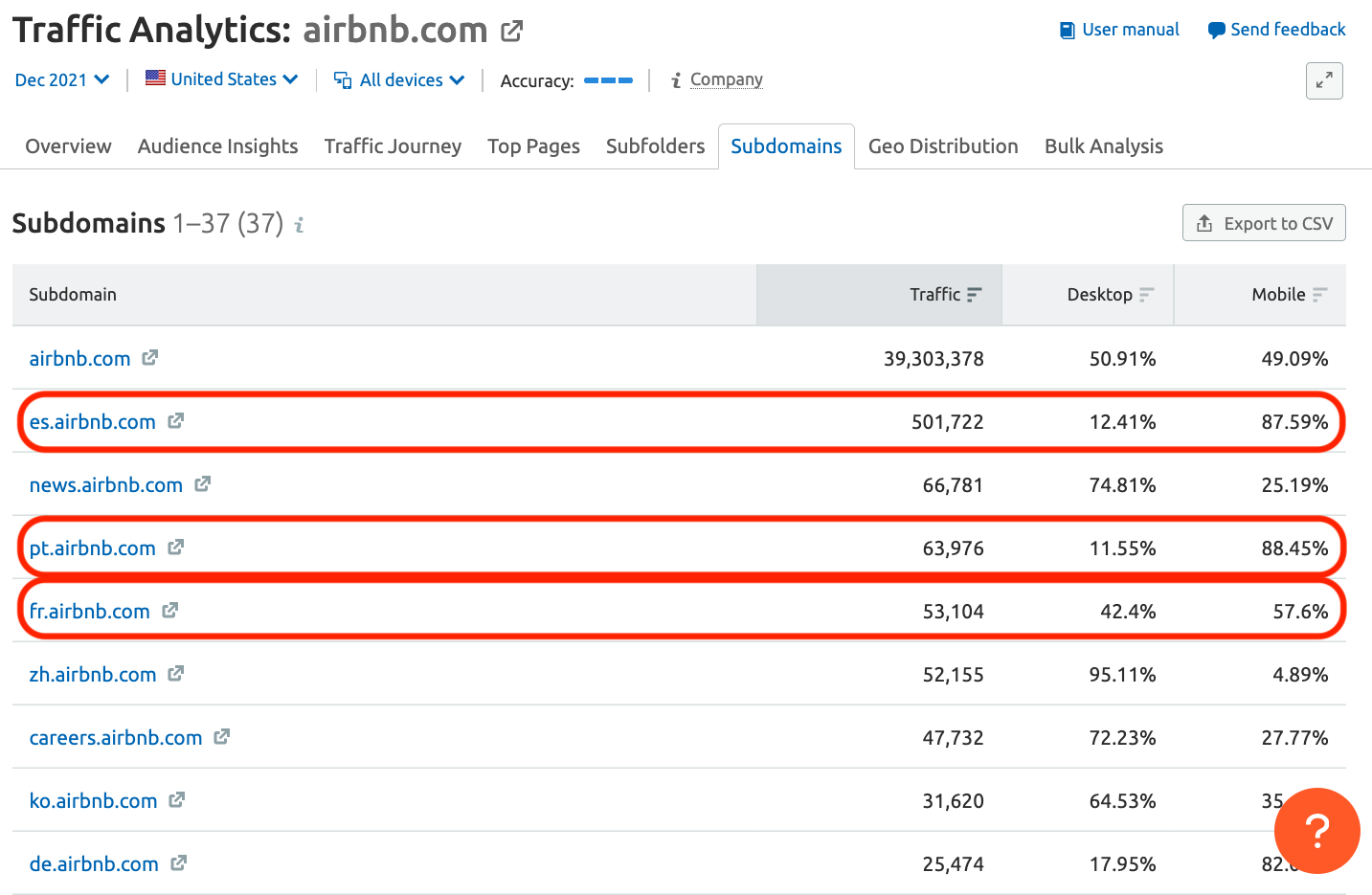This screenshot has width=1372, height=895.
Task: Click the orange help question mark button
Action: pos(1317,831)
